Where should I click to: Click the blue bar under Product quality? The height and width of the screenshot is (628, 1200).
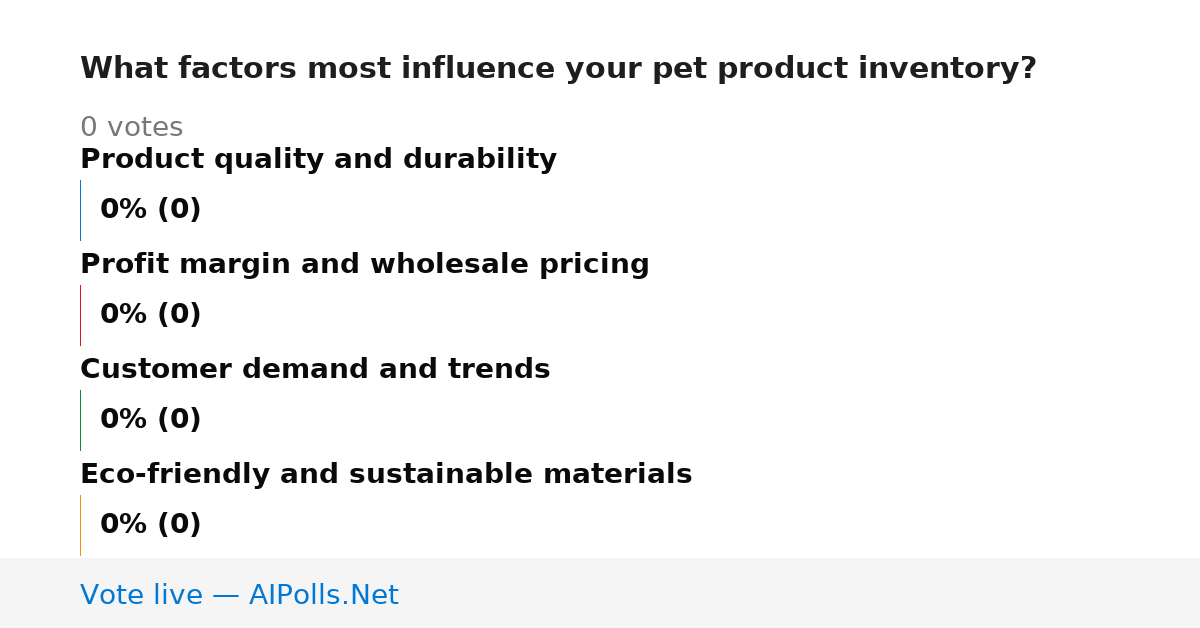pyautogui.click(x=80, y=210)
